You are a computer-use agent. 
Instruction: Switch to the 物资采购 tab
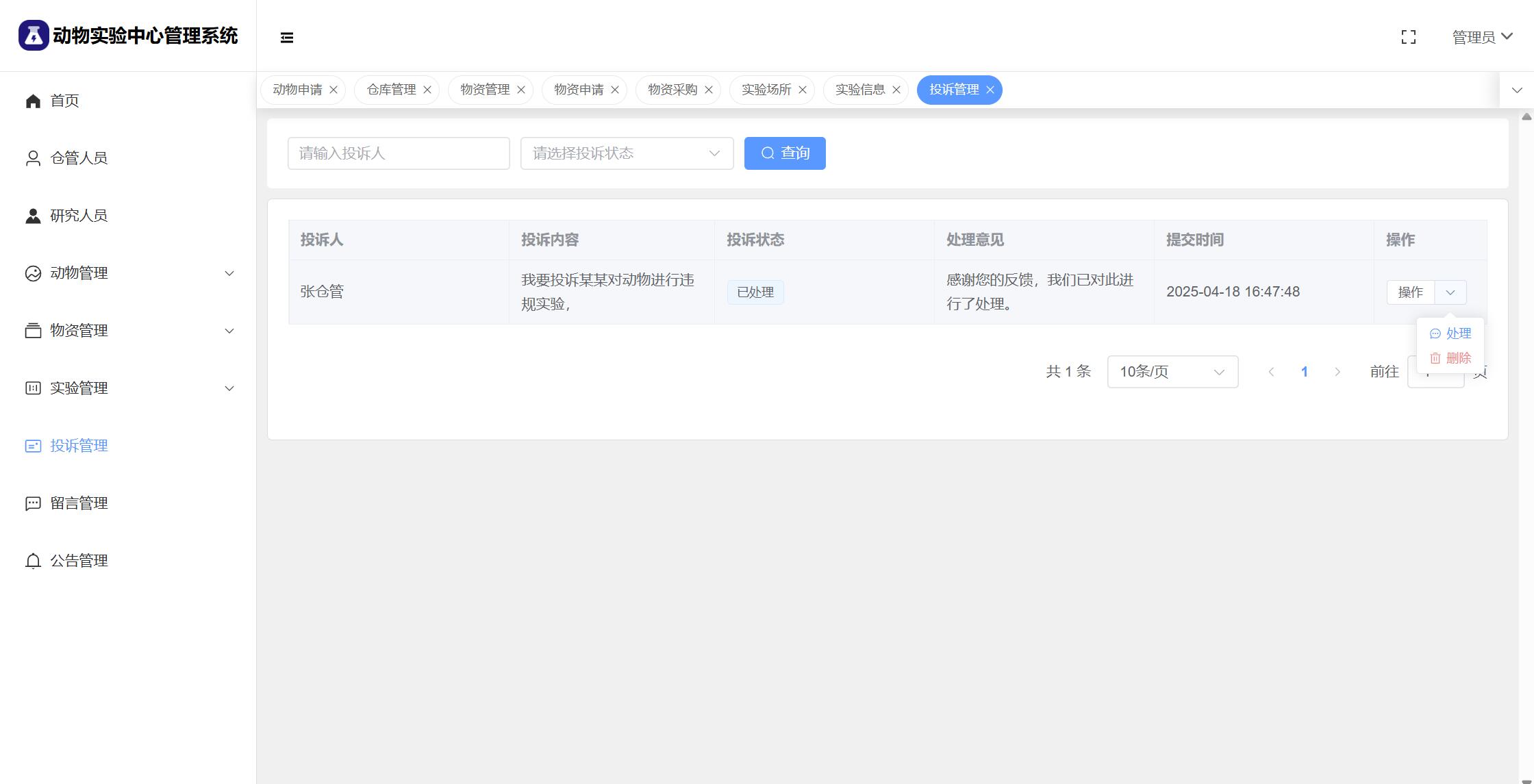(672, 90)
